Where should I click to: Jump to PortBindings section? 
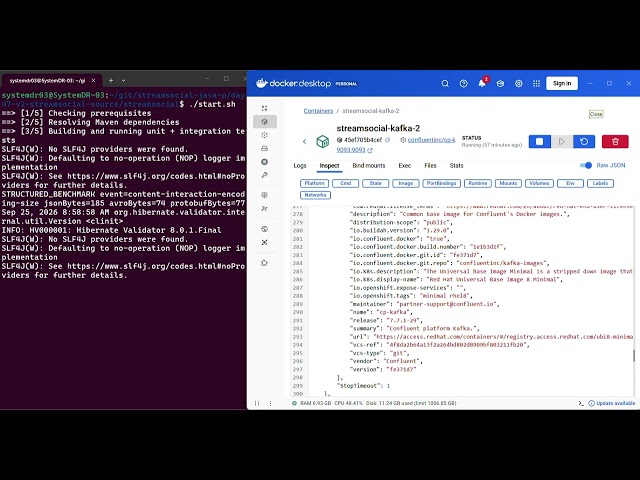(x=441, y=183)
